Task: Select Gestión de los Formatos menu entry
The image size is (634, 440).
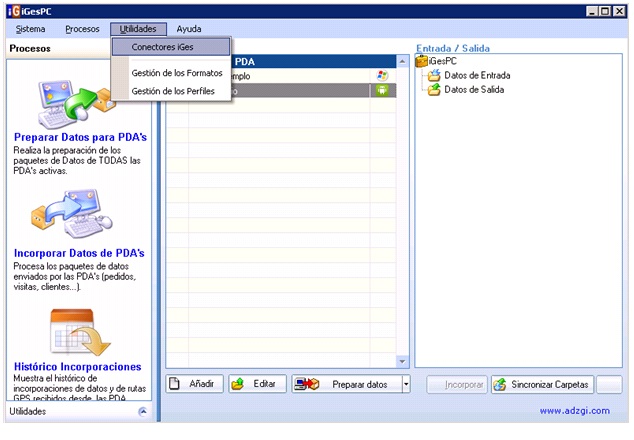Action: coord(177,73)
